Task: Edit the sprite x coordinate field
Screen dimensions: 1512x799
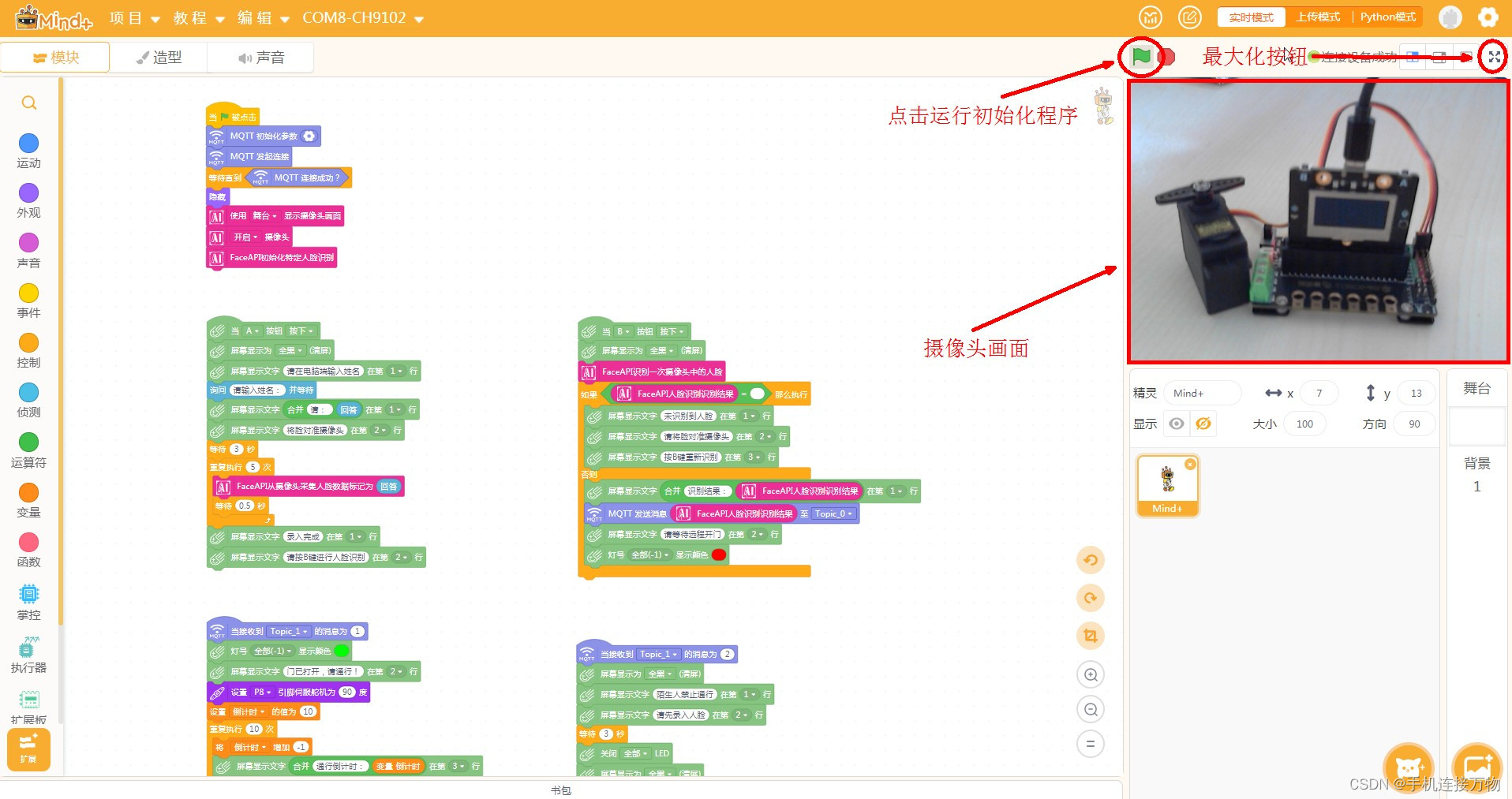Action: [x=1319, y=393]
